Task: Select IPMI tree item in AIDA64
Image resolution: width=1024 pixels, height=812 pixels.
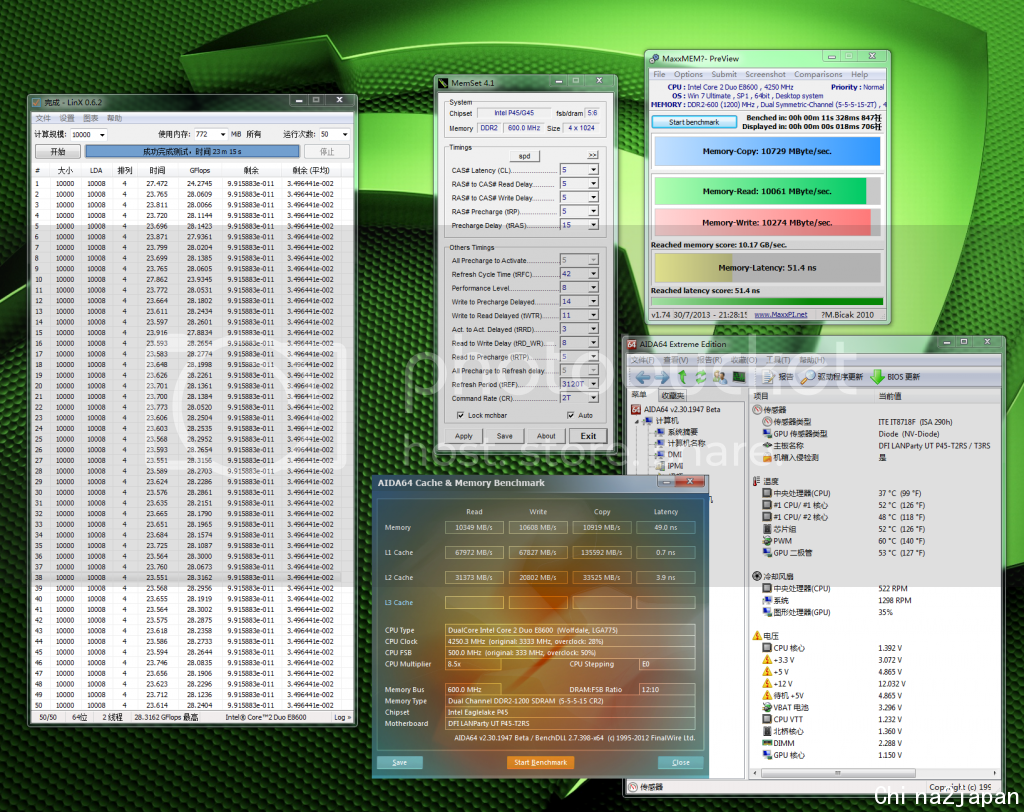Action: click(669, 465)
